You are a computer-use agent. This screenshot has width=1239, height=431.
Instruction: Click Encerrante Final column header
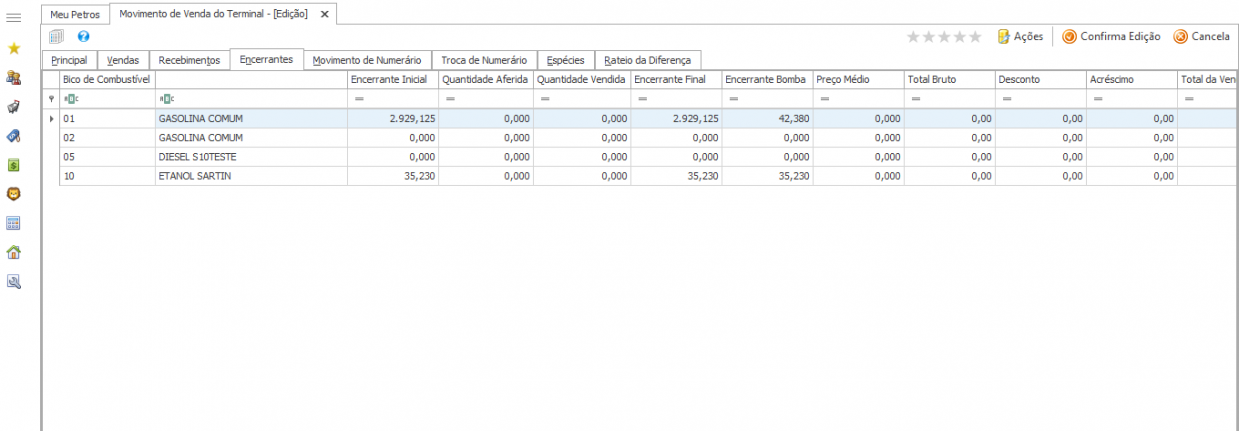point(675,79)
